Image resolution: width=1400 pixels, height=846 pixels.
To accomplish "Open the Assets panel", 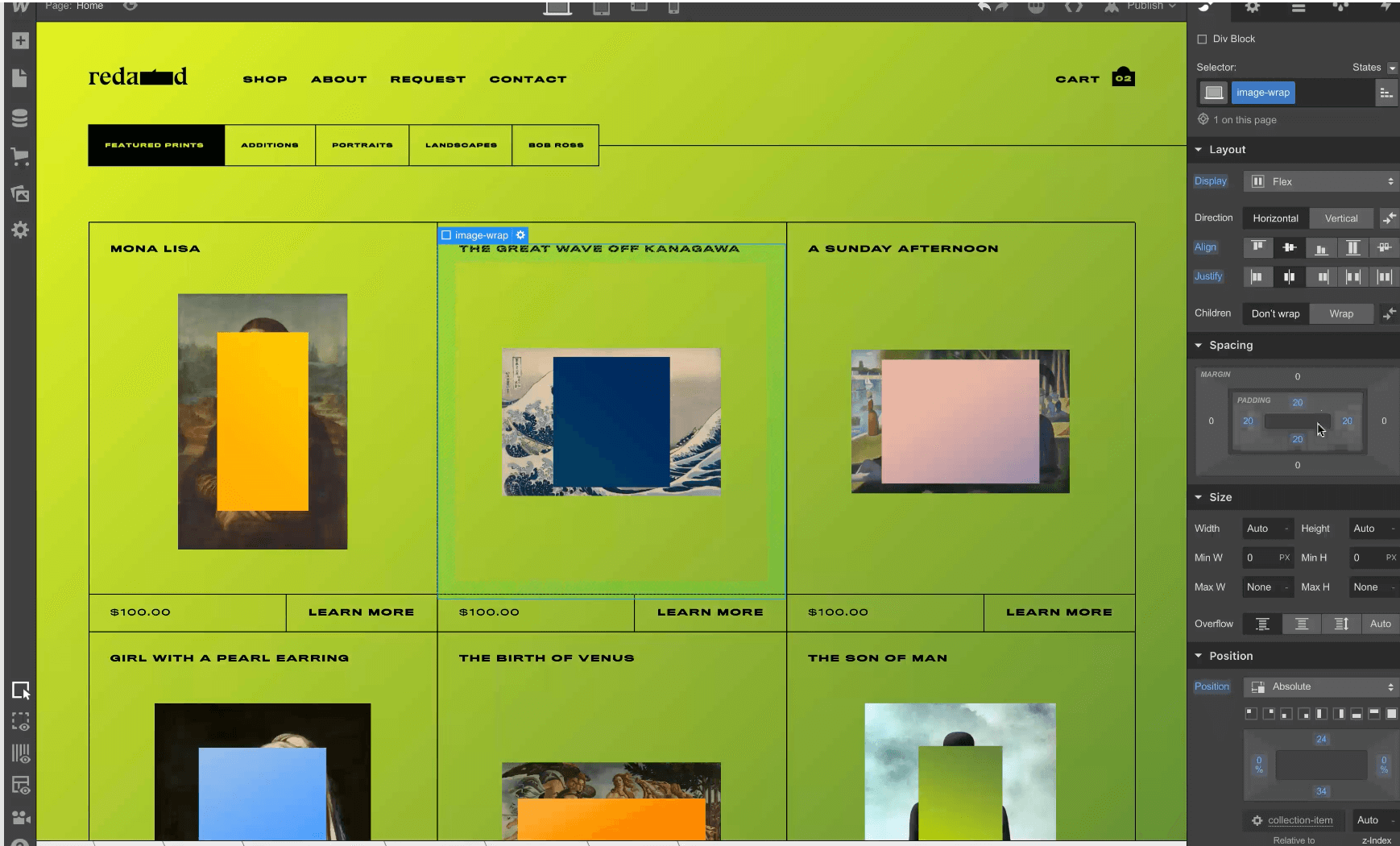I will tap(20, 193).
